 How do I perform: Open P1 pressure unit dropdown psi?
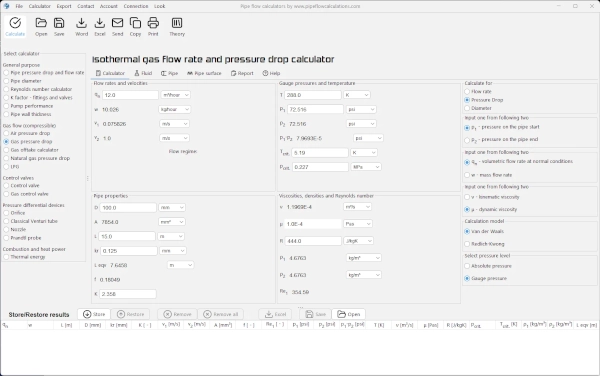(x=361, y=109)
